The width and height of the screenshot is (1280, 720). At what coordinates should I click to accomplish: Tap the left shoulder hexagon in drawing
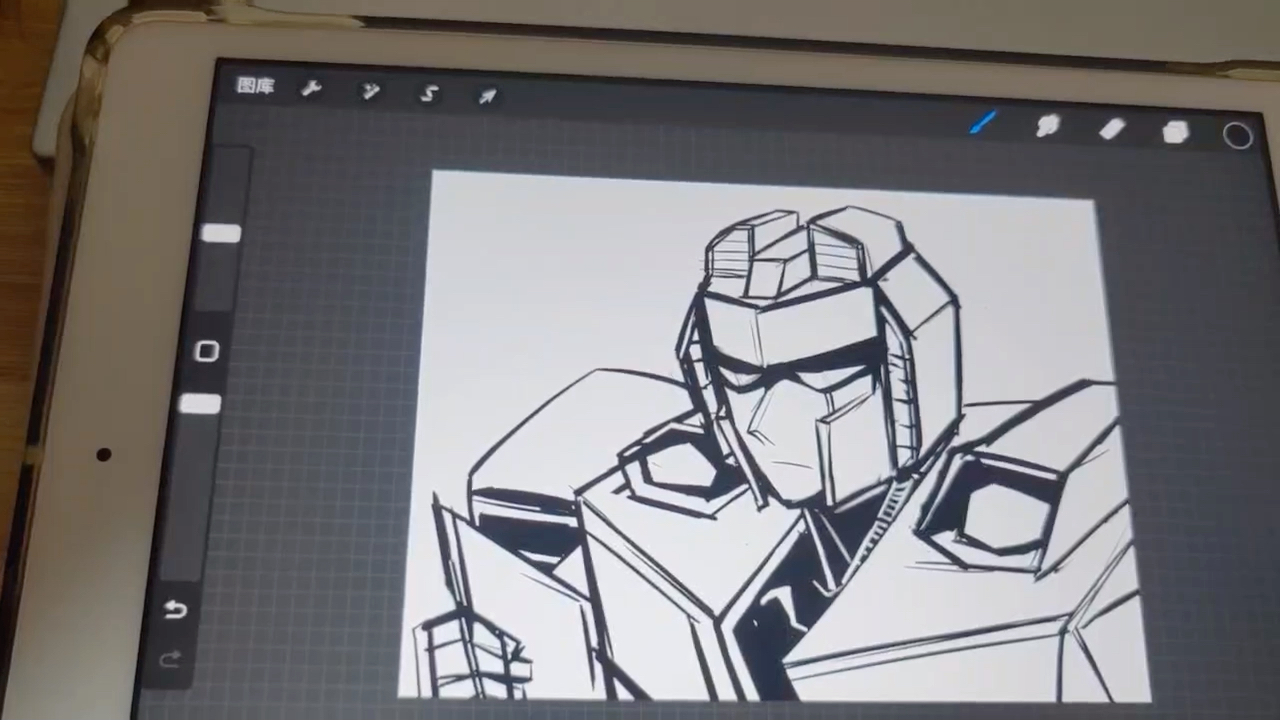click(x=672, y=470)
